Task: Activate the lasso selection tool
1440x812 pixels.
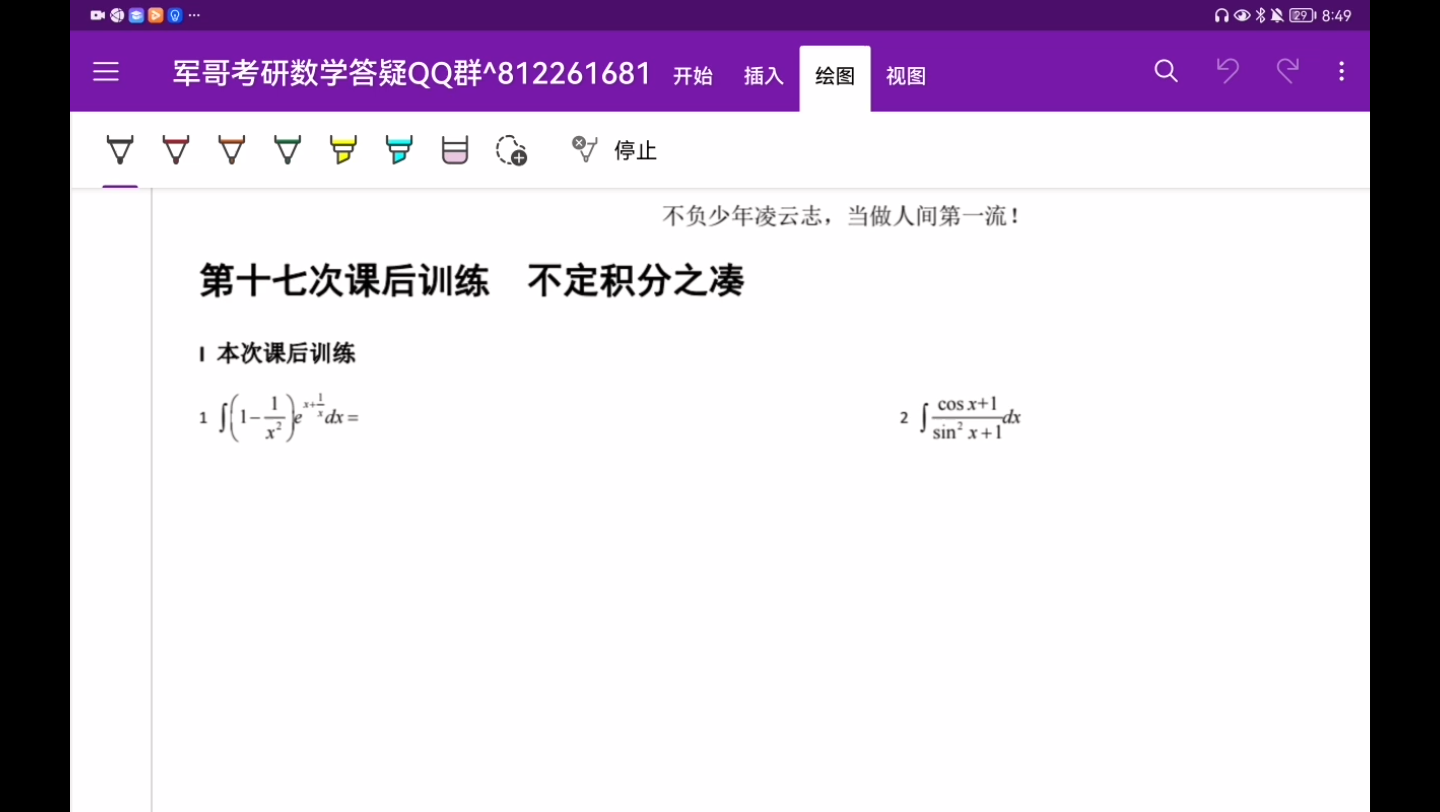Action: 510,150
